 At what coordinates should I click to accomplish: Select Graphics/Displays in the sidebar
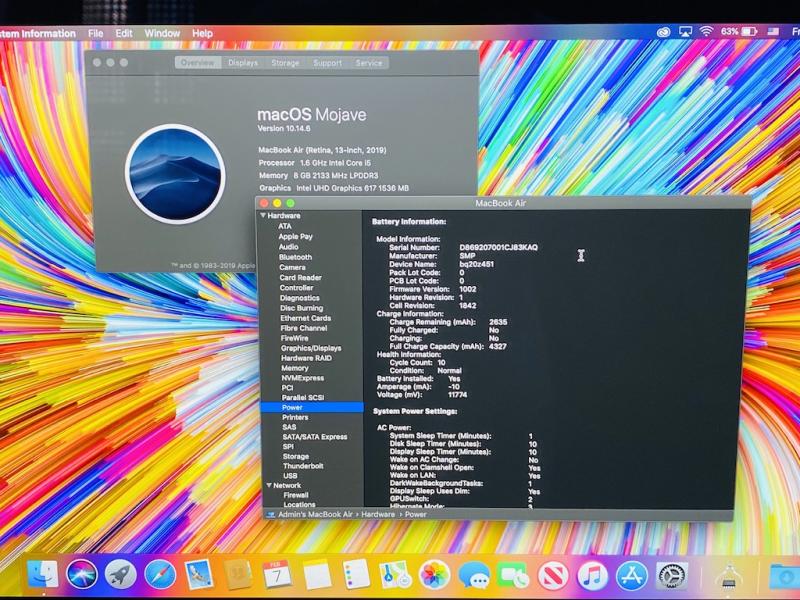[311, 348]
